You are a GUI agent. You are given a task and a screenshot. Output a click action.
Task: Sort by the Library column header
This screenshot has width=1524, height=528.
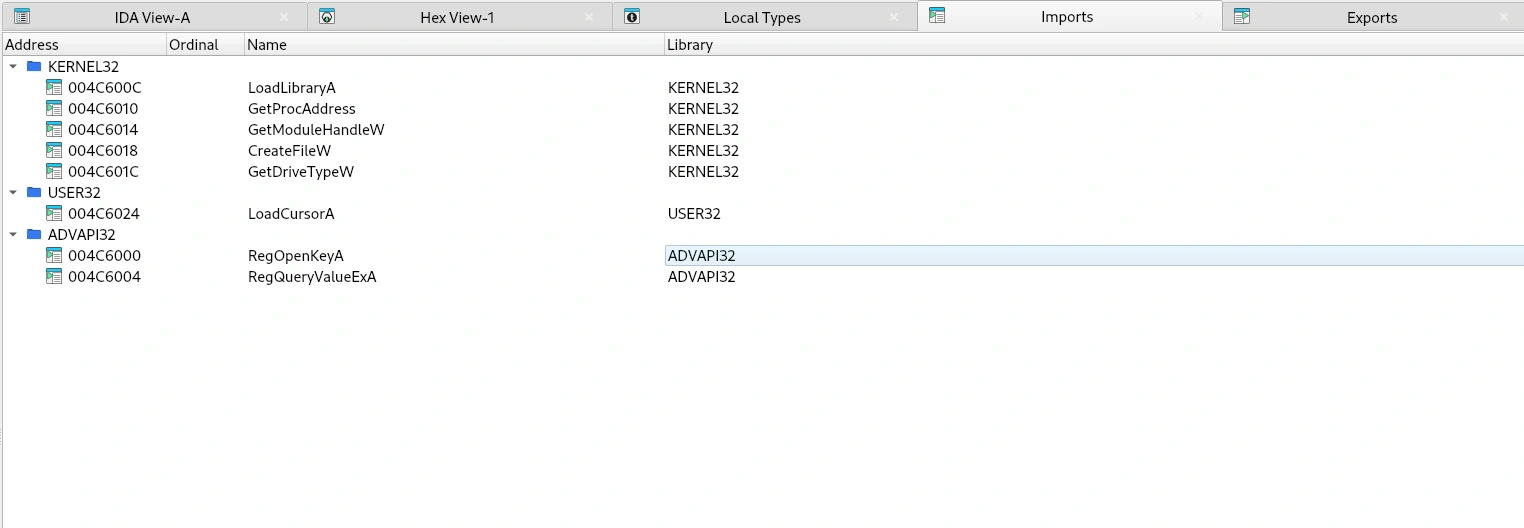(x=1094, y=45)
